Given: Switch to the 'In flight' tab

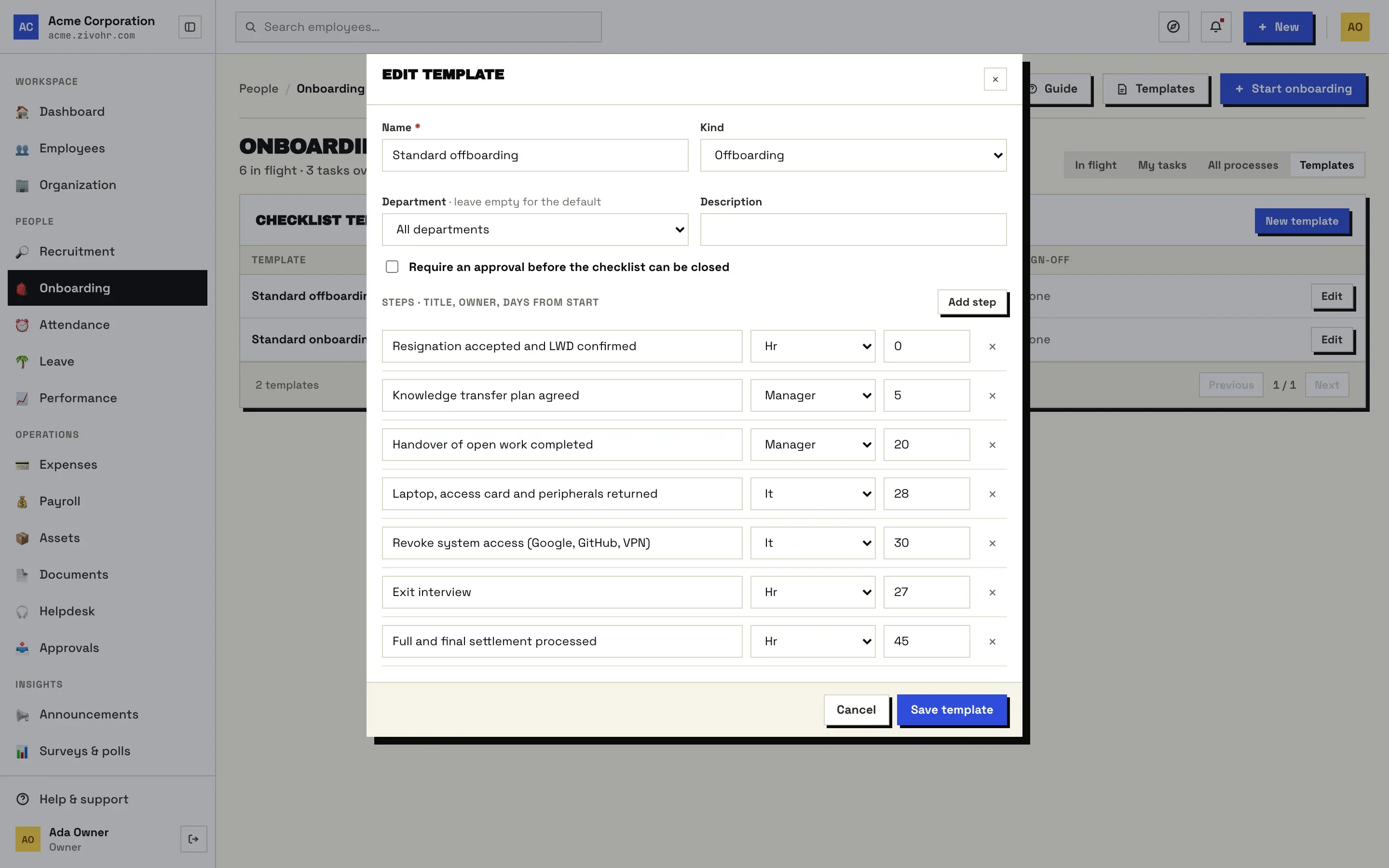Looking at the screenshot, I should pos(1095,165).
